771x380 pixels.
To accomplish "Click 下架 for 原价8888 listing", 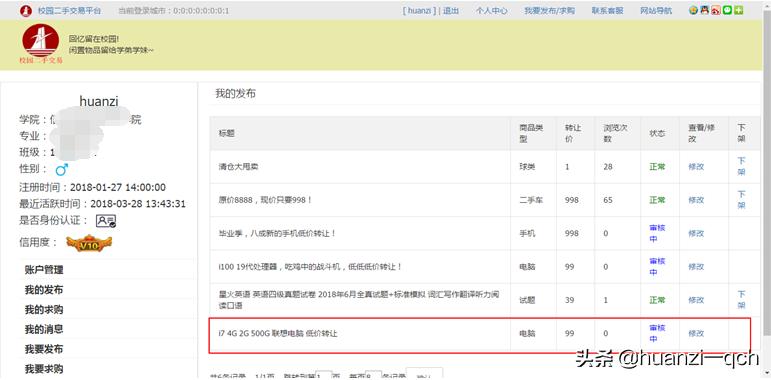I will tap(741, 200).
